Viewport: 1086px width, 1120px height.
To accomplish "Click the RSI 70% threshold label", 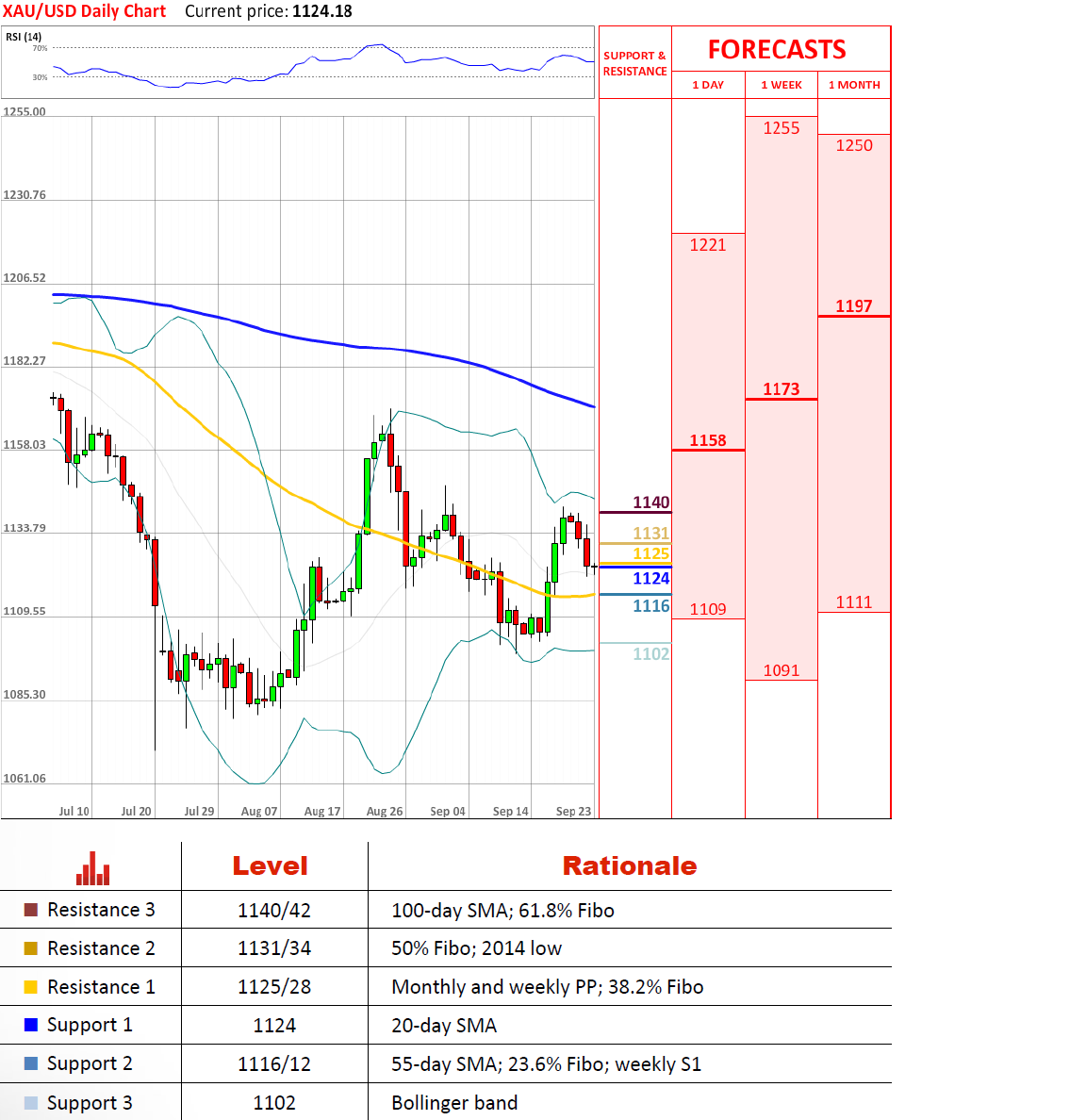I will [x=40, y=49].
